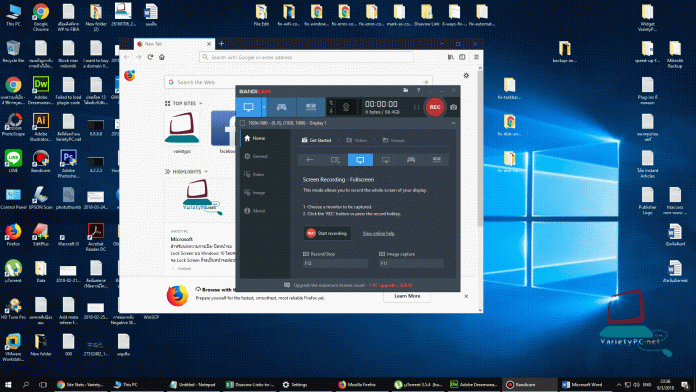Click Firefox Search the Web box

pyautogui.click(x=298, y=82)
